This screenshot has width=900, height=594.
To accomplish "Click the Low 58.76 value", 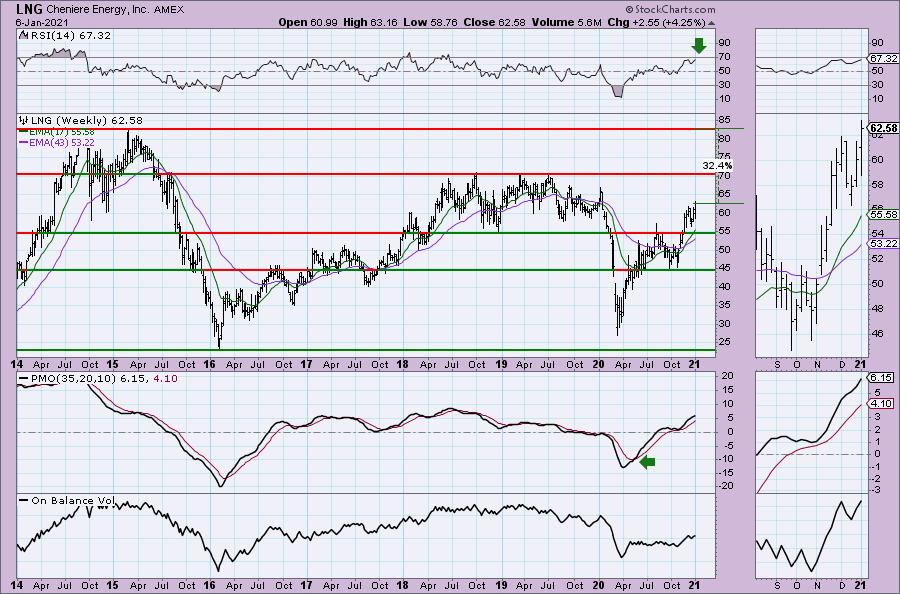I will pyautogui.click(x=430, y=22).
